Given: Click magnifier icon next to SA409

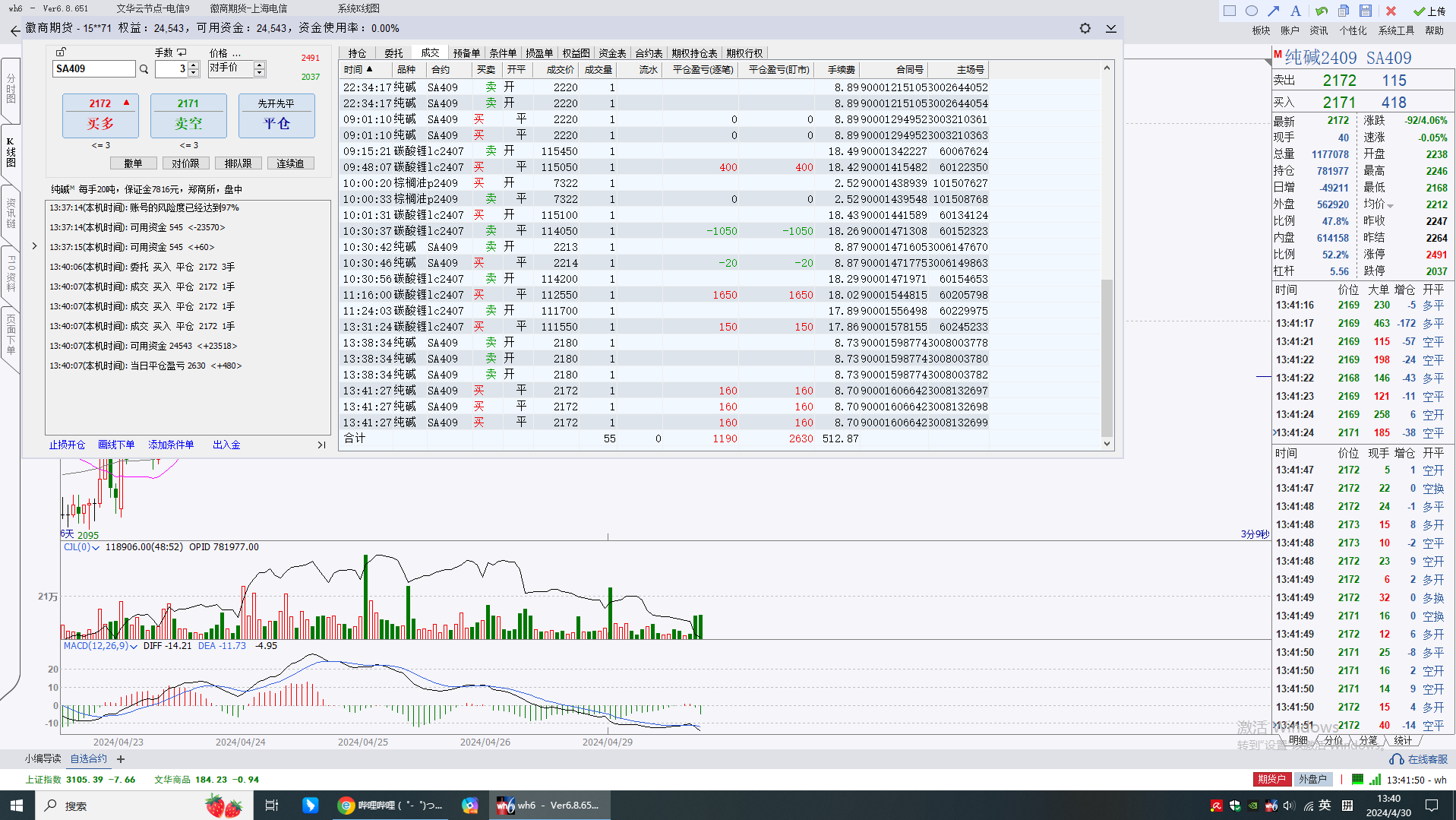Looking at the screenshot, I should click(144, 69).
